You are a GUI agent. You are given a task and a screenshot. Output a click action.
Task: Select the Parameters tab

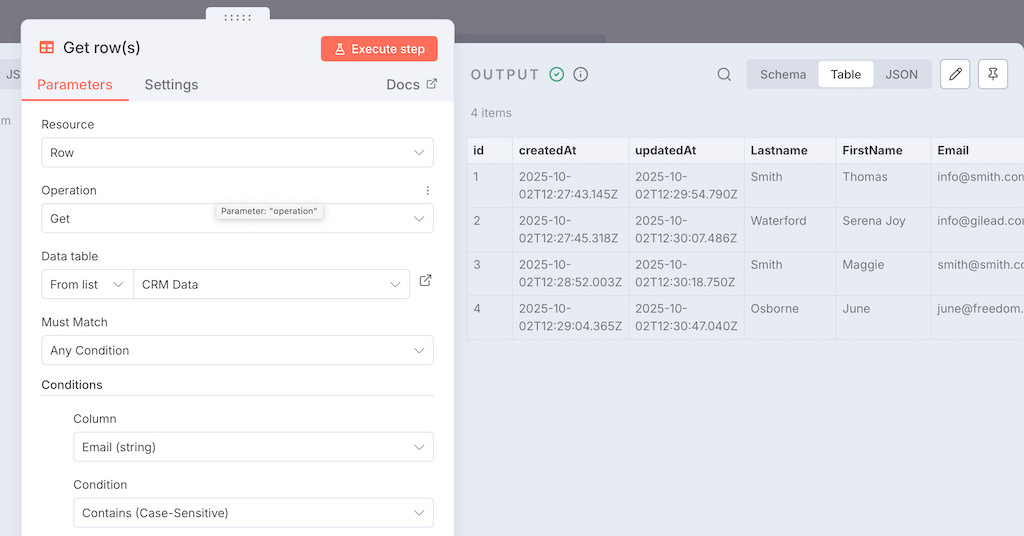(x=75, y=85)
